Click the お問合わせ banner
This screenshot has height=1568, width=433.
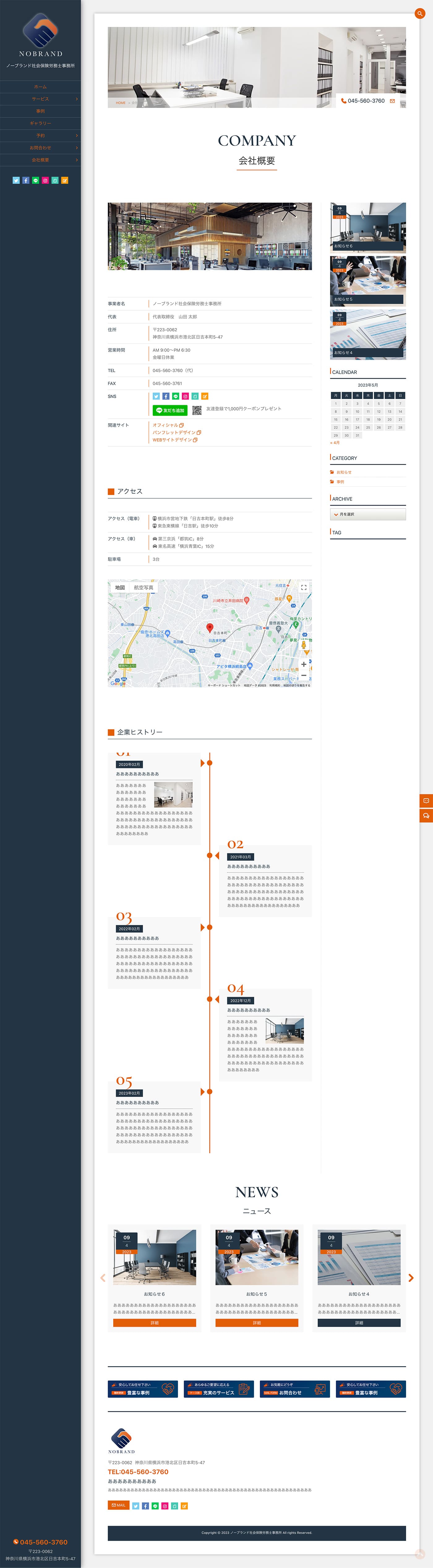click(x=295, y=1389)
